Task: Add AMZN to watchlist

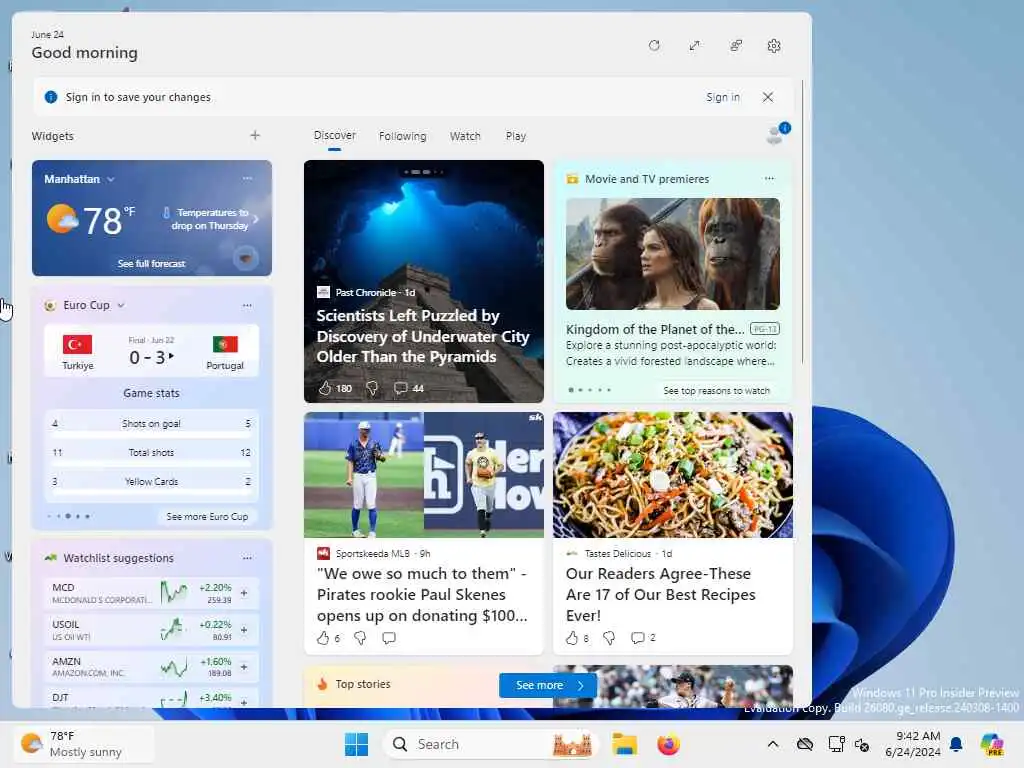Action: (244, 667)
